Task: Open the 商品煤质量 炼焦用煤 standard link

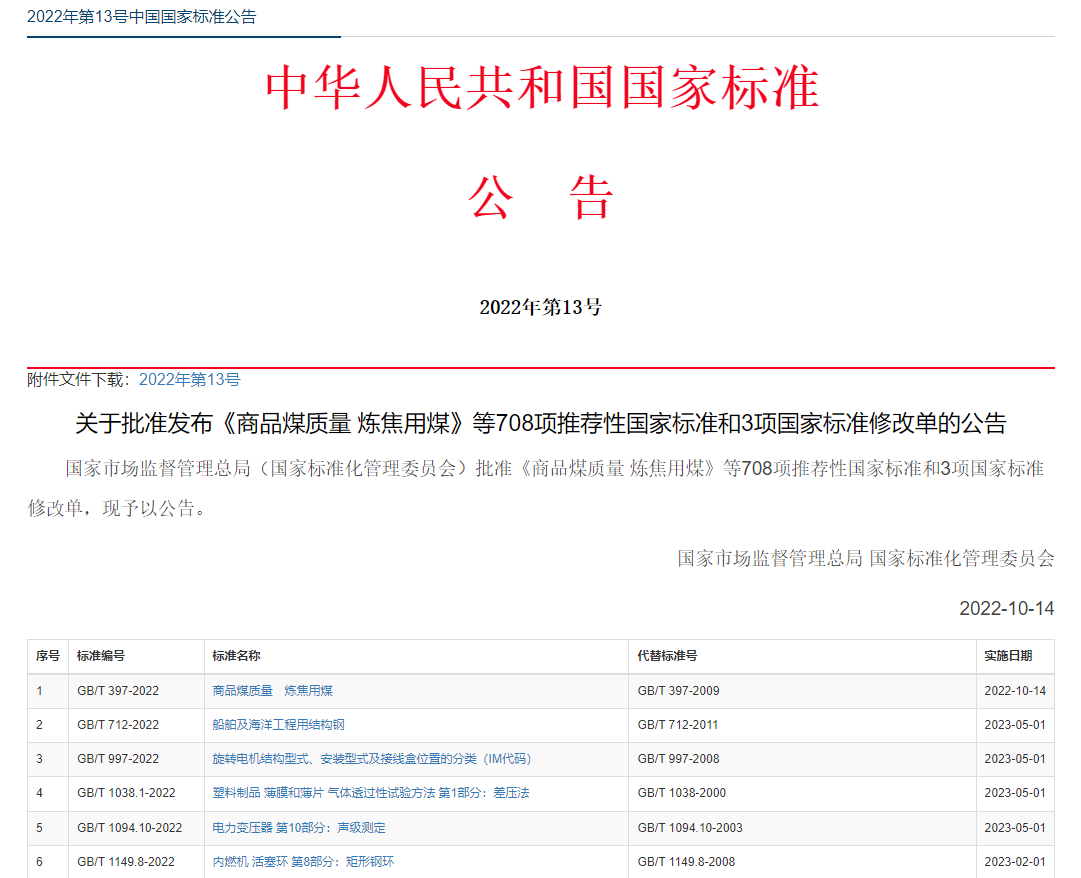Action: [x=272, y=691]
